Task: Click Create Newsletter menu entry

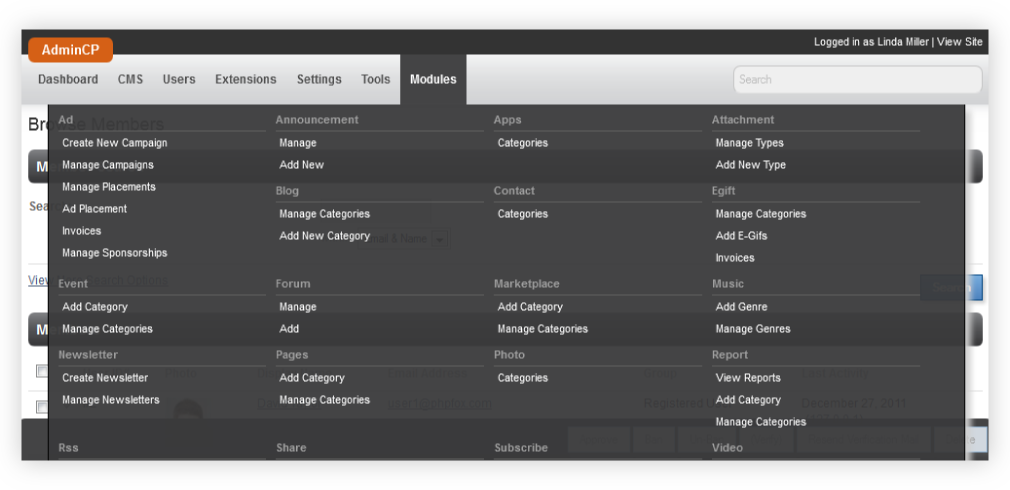Action: coord(105,378)
